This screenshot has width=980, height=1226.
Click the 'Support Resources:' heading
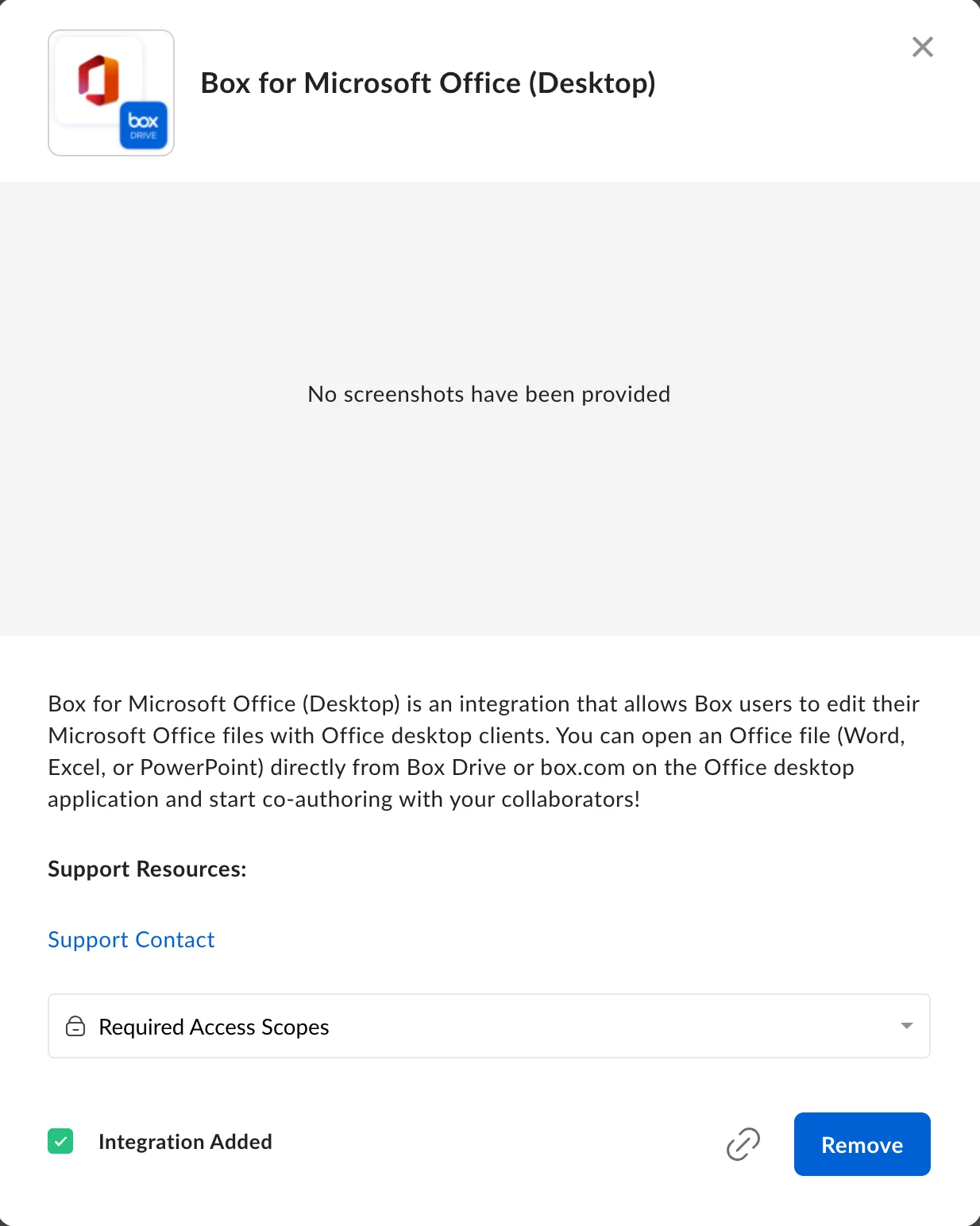(x=147, y=869)
